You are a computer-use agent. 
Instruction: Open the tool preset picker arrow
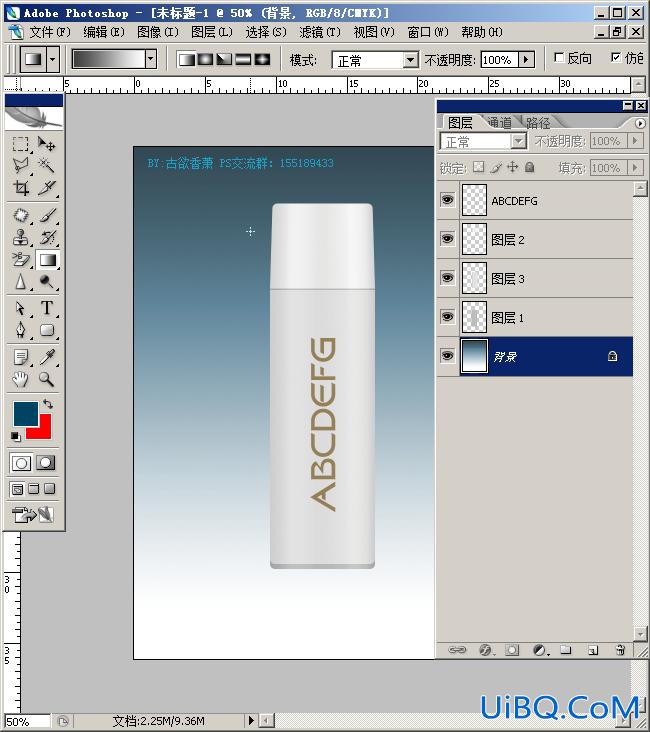52,59
